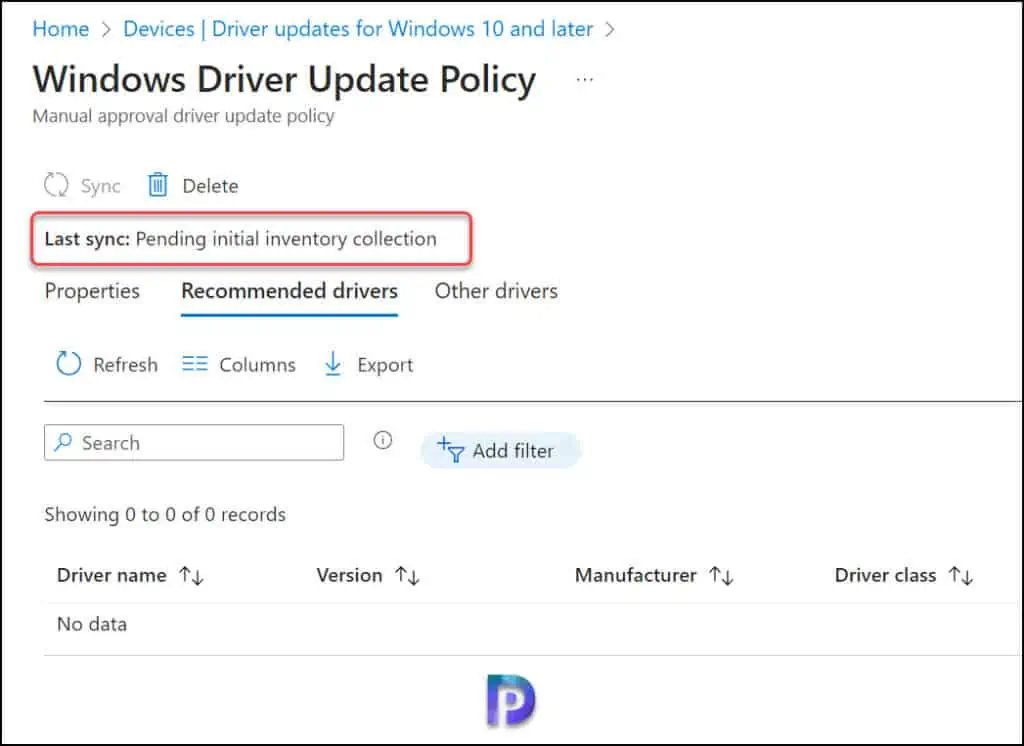Open the ellipsis more options menu
Screen dimensions: 1024x746
pos(584,80)
